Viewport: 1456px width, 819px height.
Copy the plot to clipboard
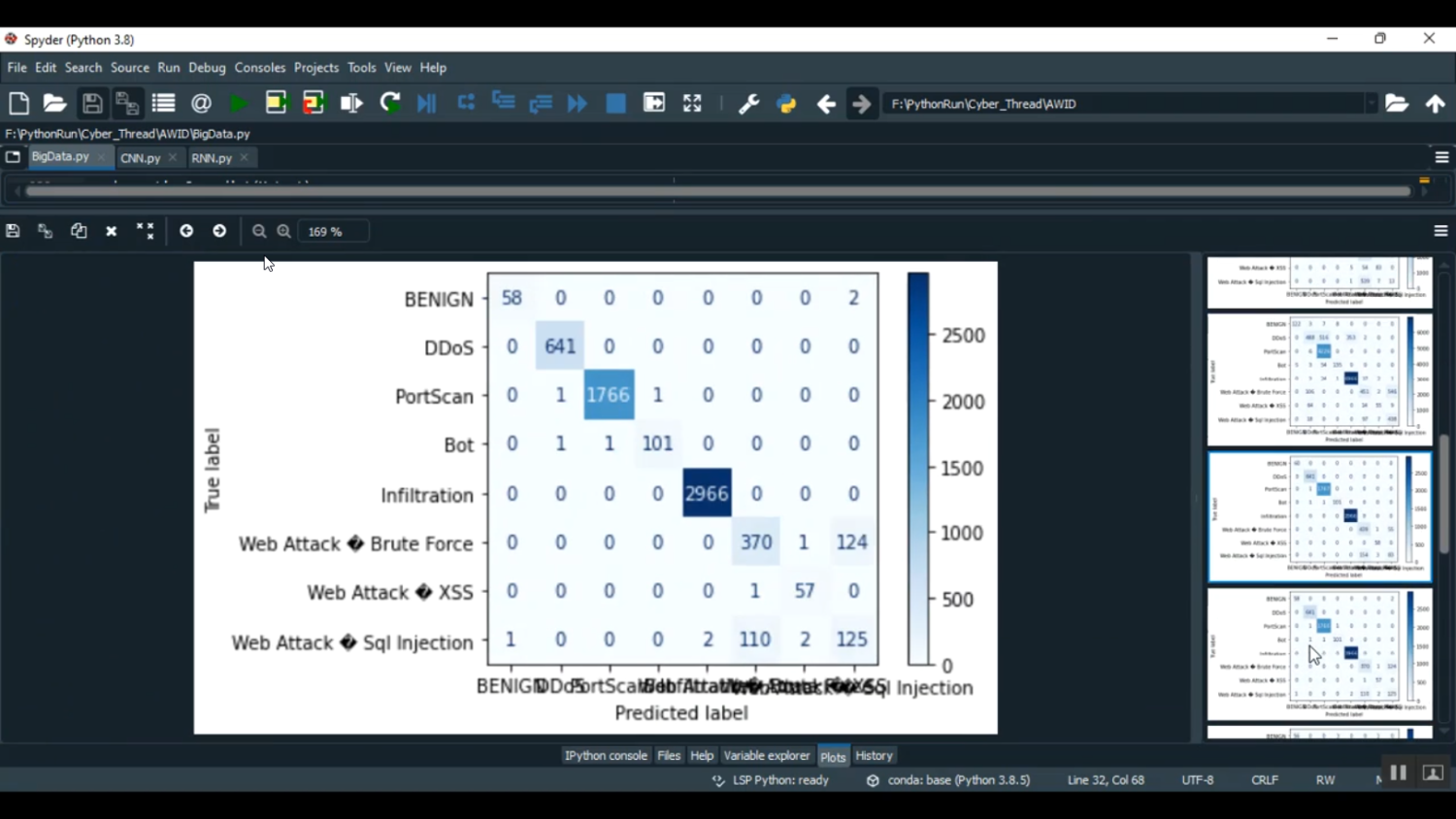(x=79, y=231)
